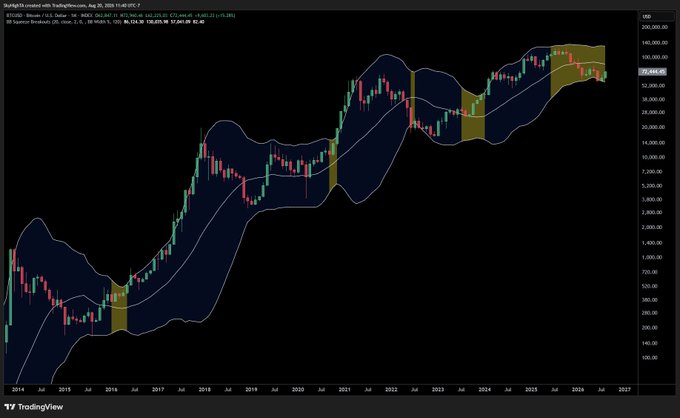The width and height of the screenshot is (680, 418).
Task: Click the 3,800.00 price scale label
Action: 653,199
